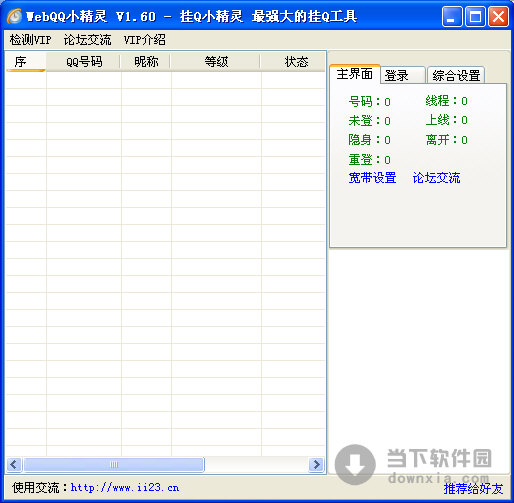Click the horizontal scrollbar right arrow
This screenshot has width=514, height=503.
pos(316,464)
